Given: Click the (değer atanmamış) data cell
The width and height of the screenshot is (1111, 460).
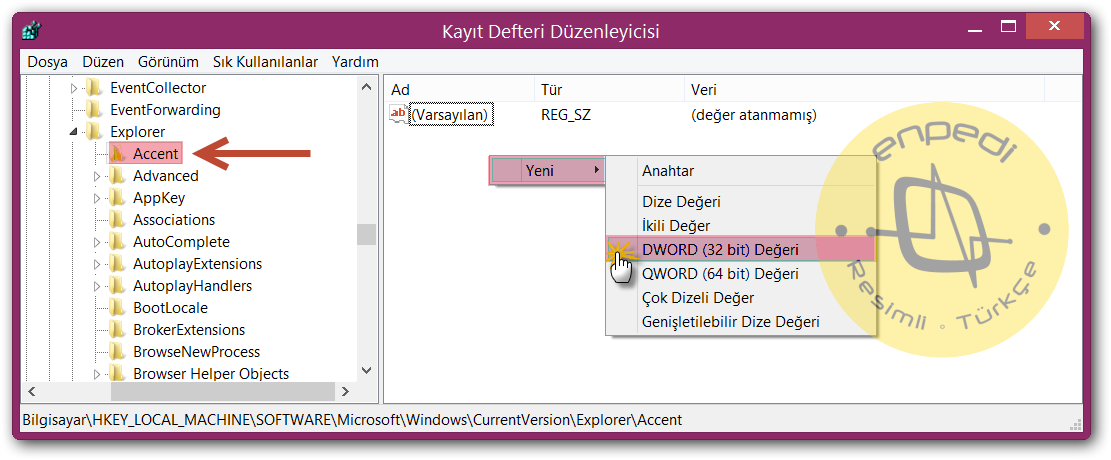Looking at the screenshot, I should click(x=754, y=114).
